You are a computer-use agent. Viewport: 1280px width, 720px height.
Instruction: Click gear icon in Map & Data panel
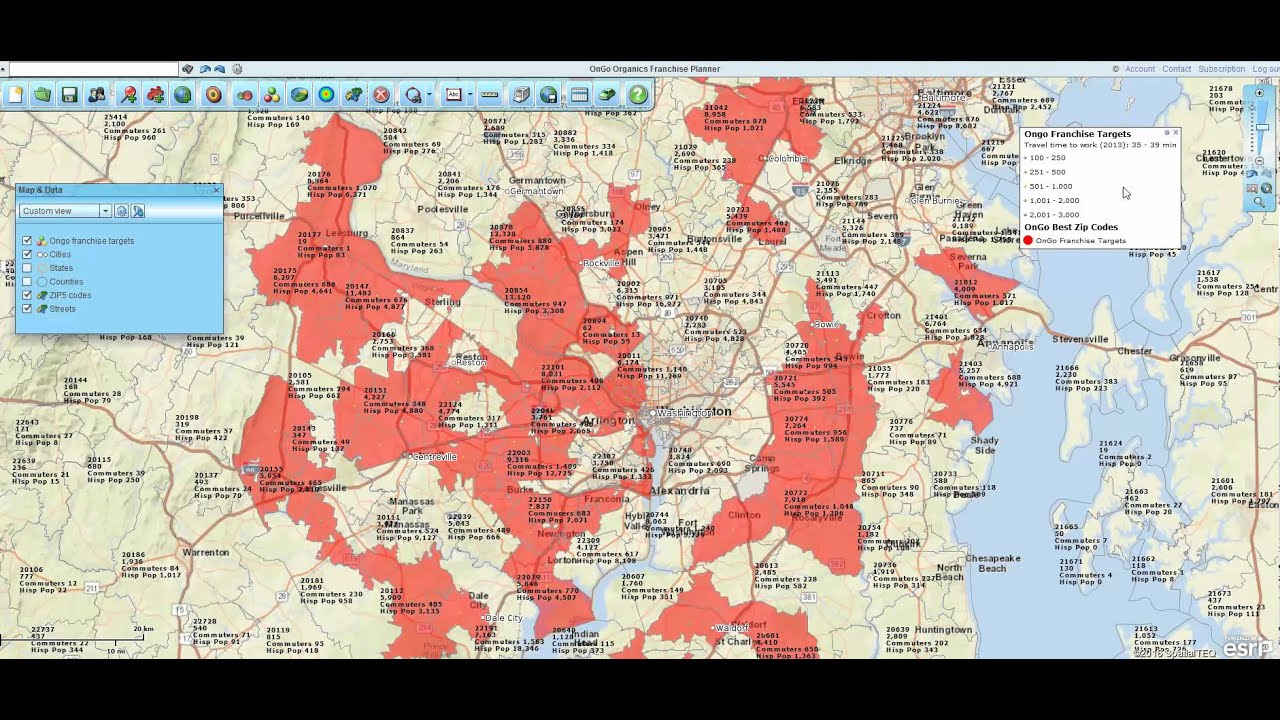pos(121,211)
